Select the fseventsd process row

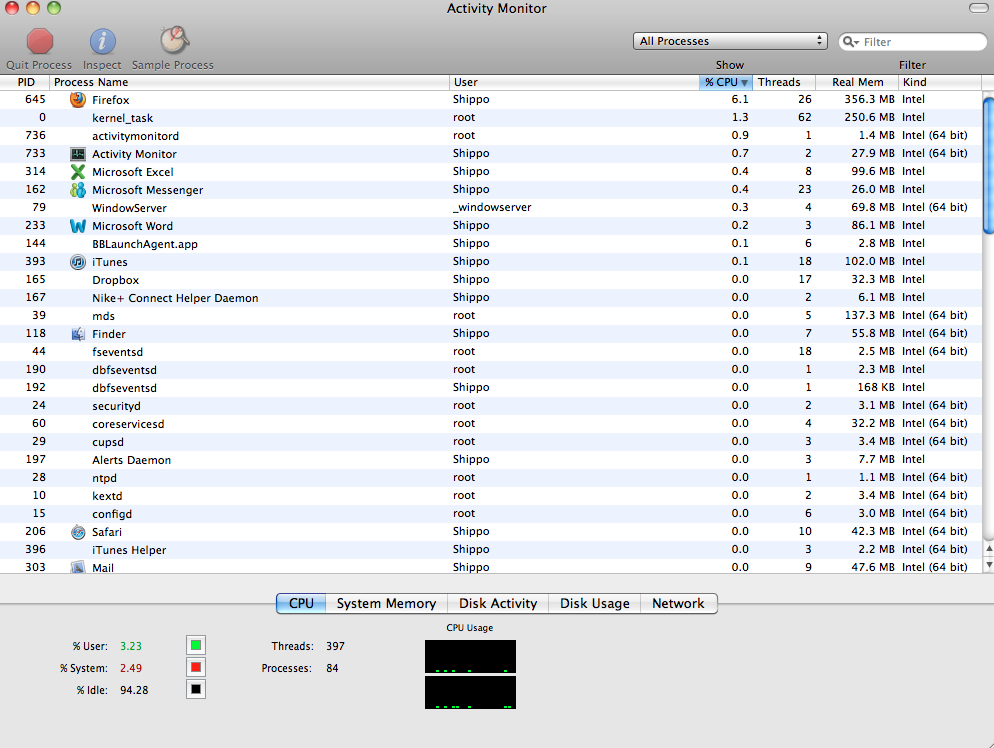(491, 351)
